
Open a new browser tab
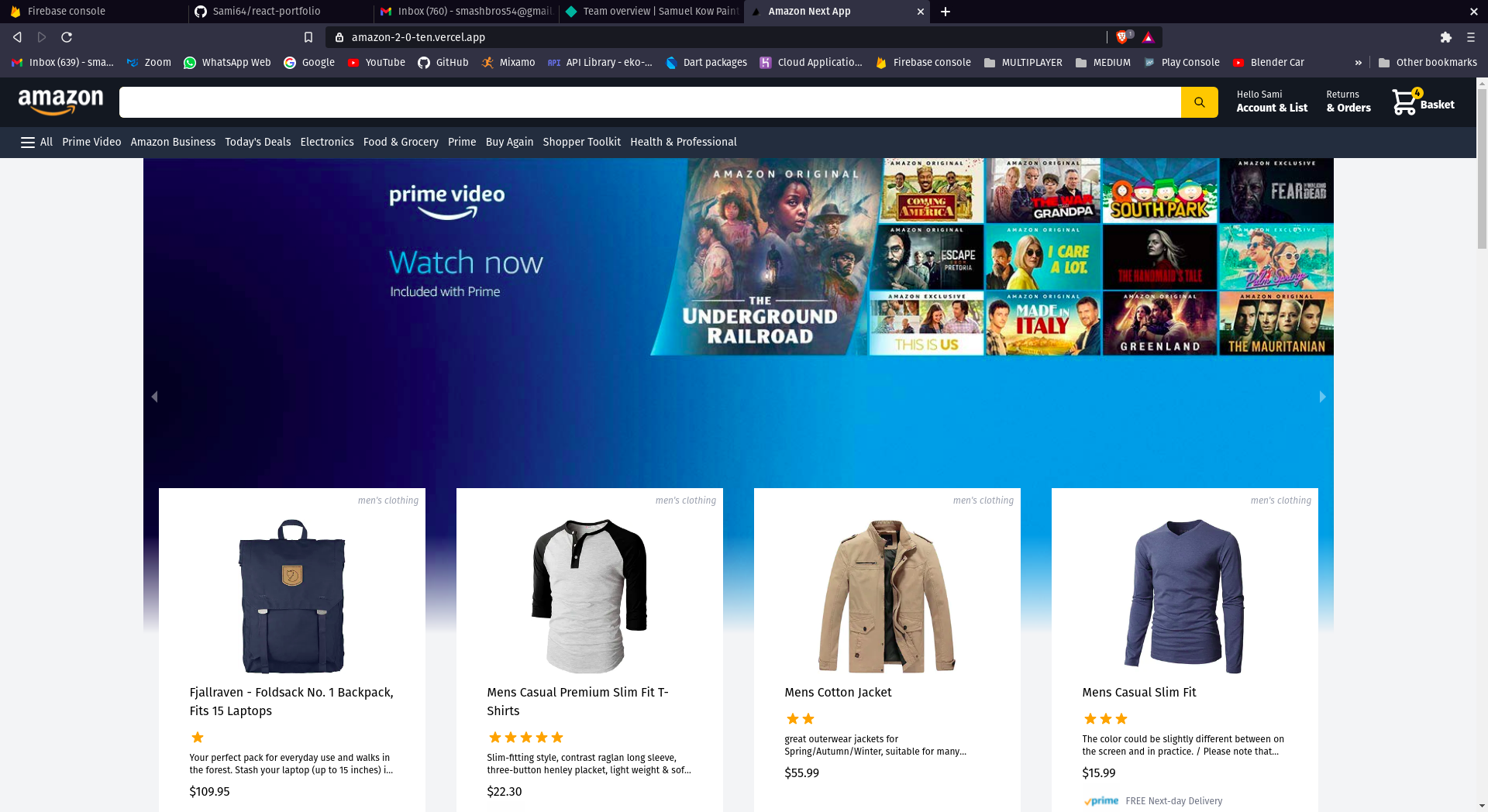pos(945,12)
